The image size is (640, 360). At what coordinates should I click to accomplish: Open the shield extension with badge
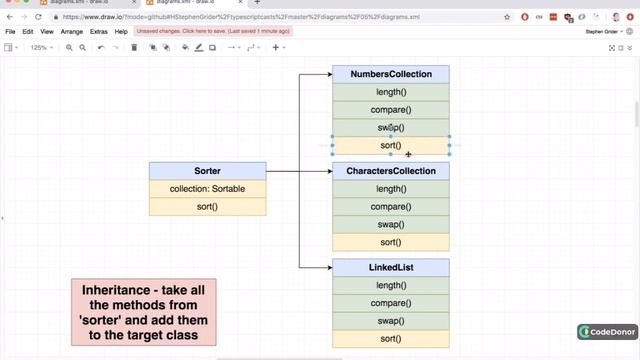coord(568,17)
